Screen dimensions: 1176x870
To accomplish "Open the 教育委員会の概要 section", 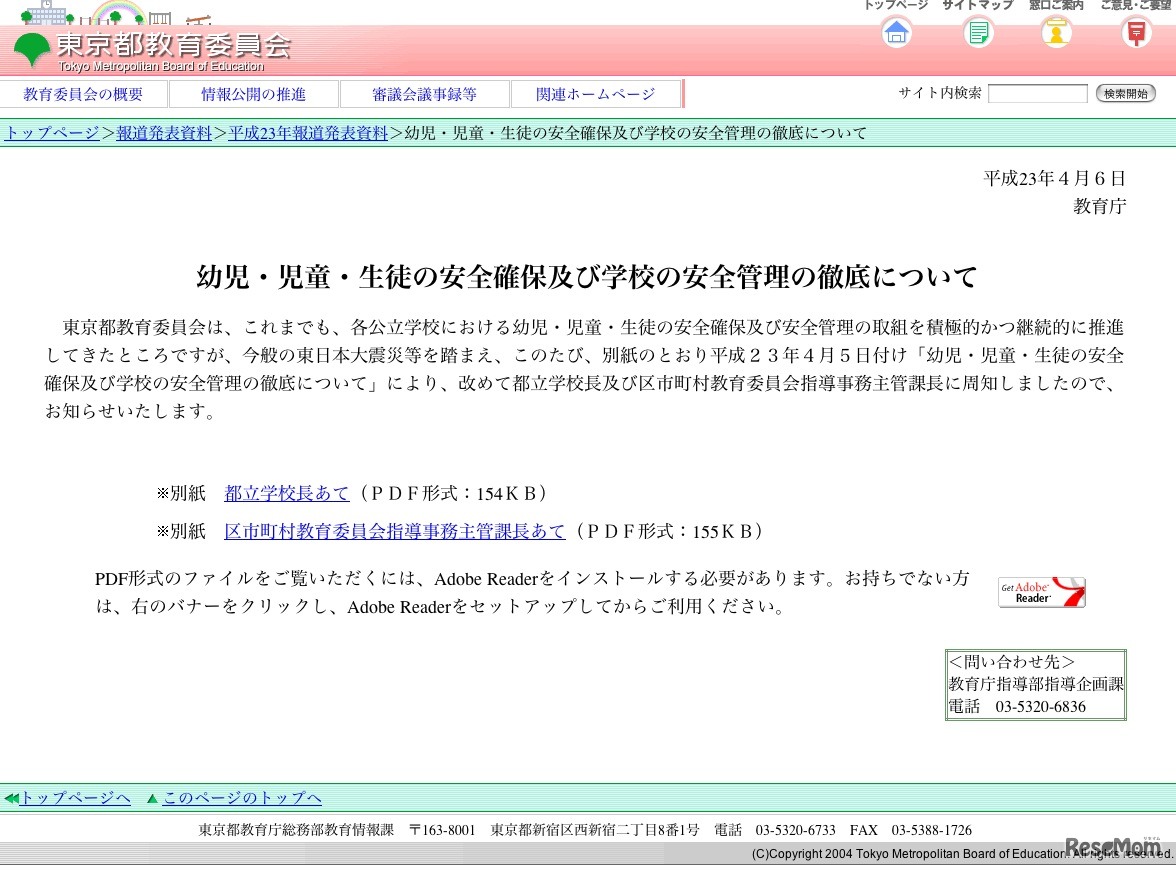I will tap(85, 93).
